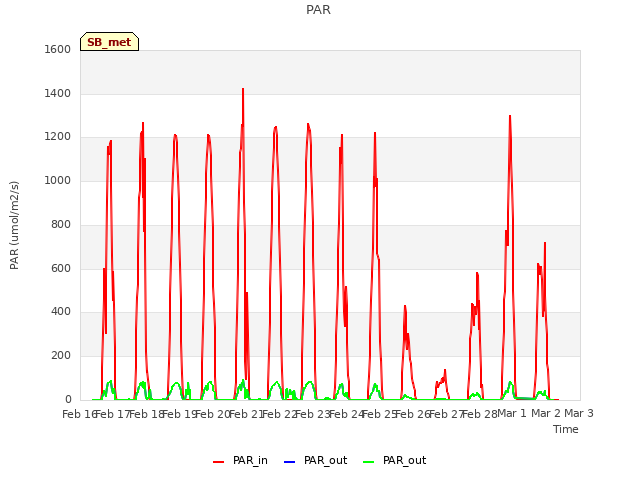640x480 pixels.
Task: Click the Feb 23 x-axis tick label
Action: [x=313, y=414]
